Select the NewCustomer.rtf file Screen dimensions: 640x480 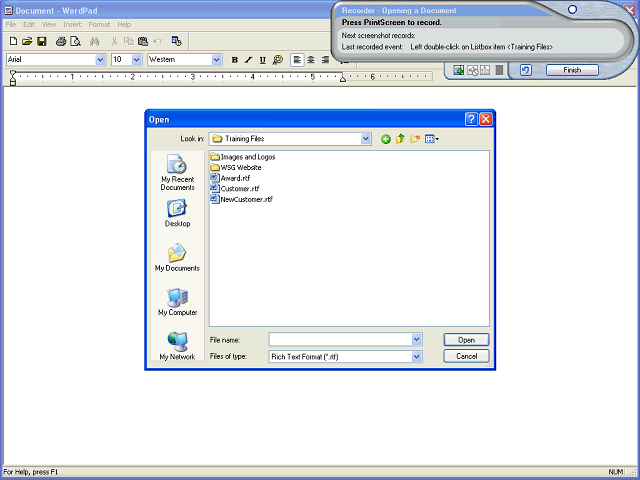pos(242,199)
